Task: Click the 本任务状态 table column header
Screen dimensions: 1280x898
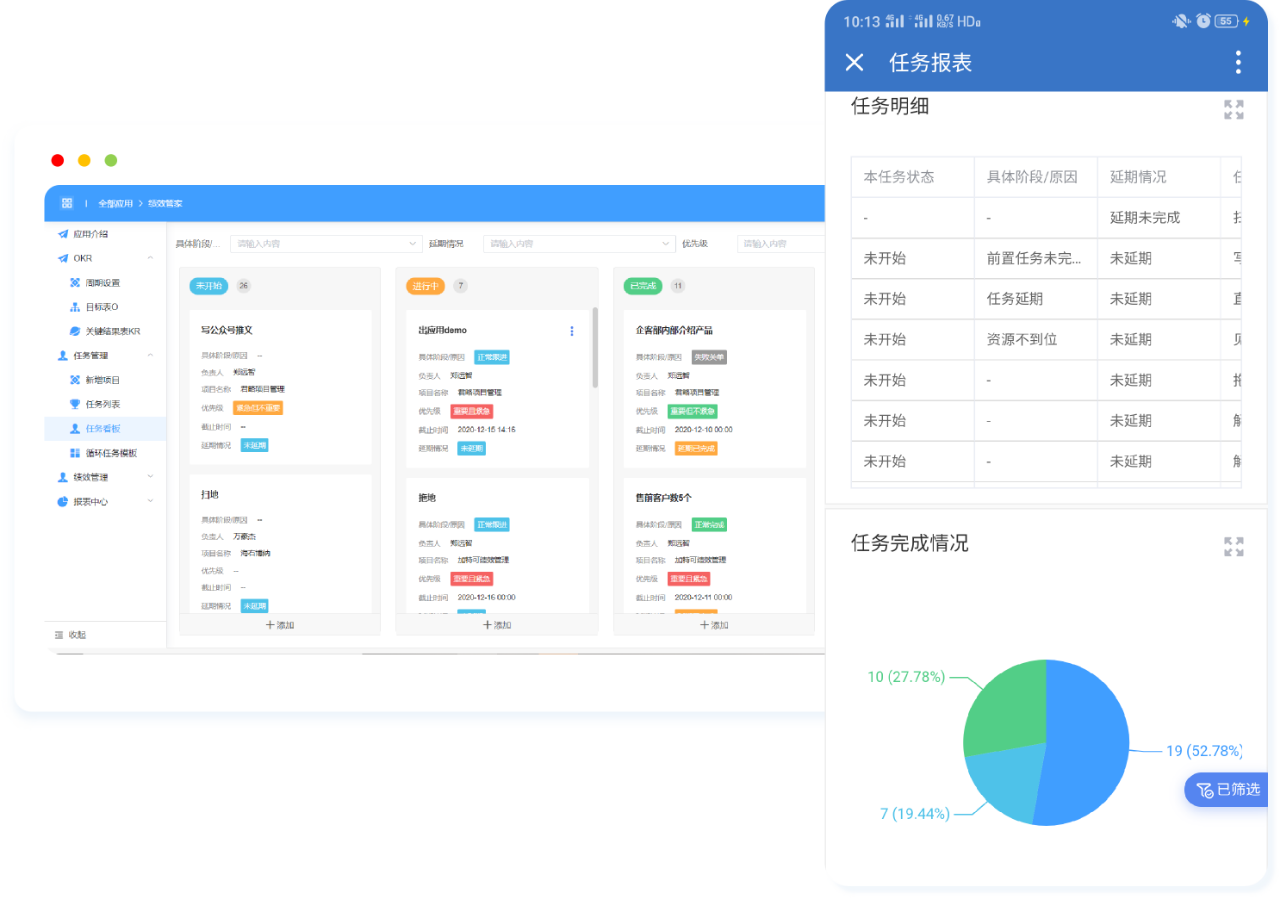Action: [912, 177]
